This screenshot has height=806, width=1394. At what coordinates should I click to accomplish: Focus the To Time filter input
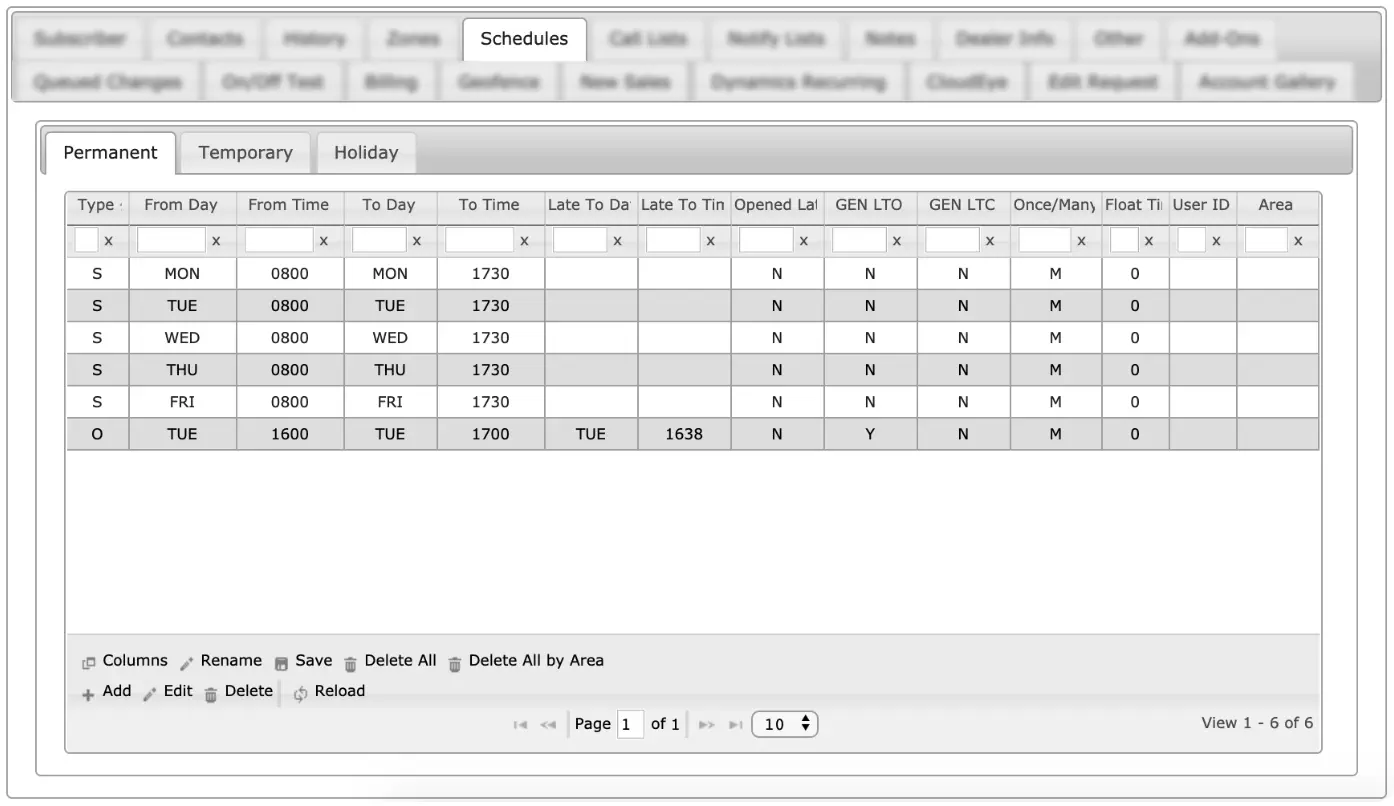coord(478,241)
